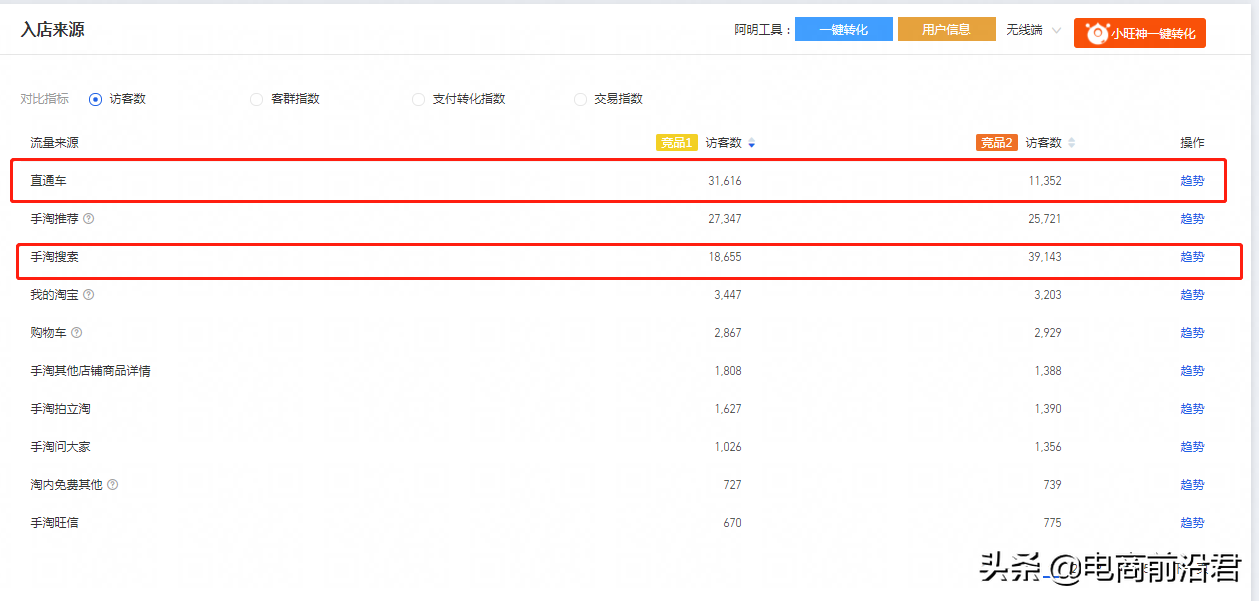
Task: Open the 无线端 dropdown
Action: pyautogui.click(x=1033, y=30)
